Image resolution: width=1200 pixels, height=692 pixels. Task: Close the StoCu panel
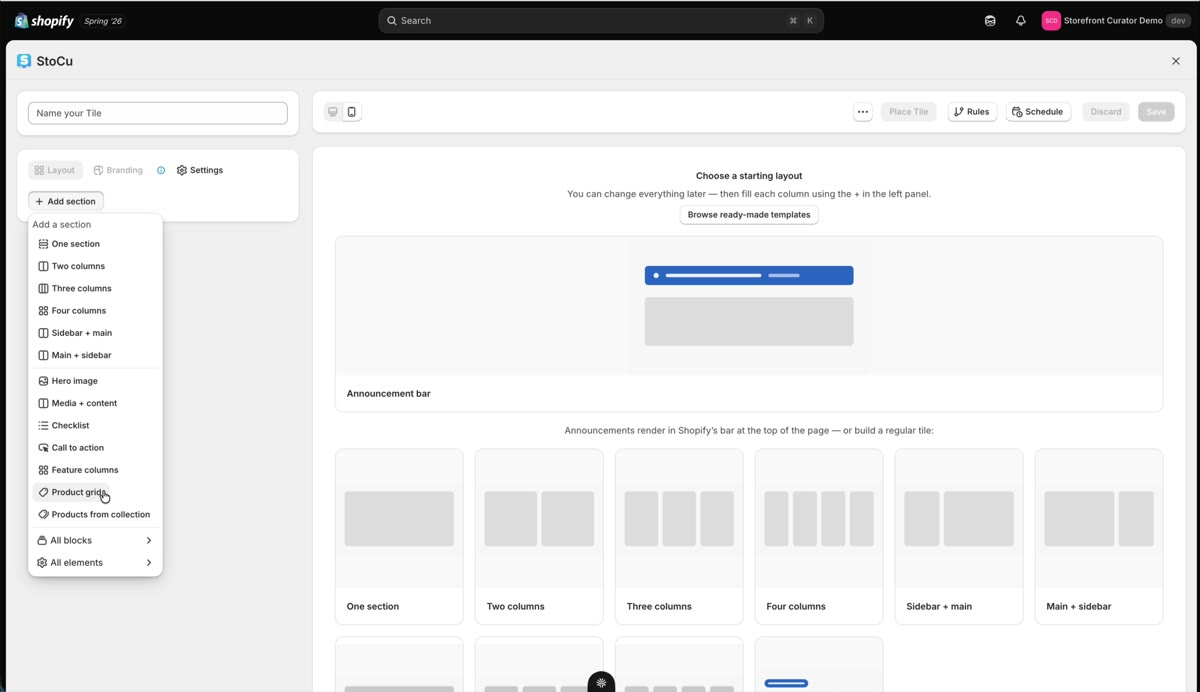click(x=1176, y=61)
